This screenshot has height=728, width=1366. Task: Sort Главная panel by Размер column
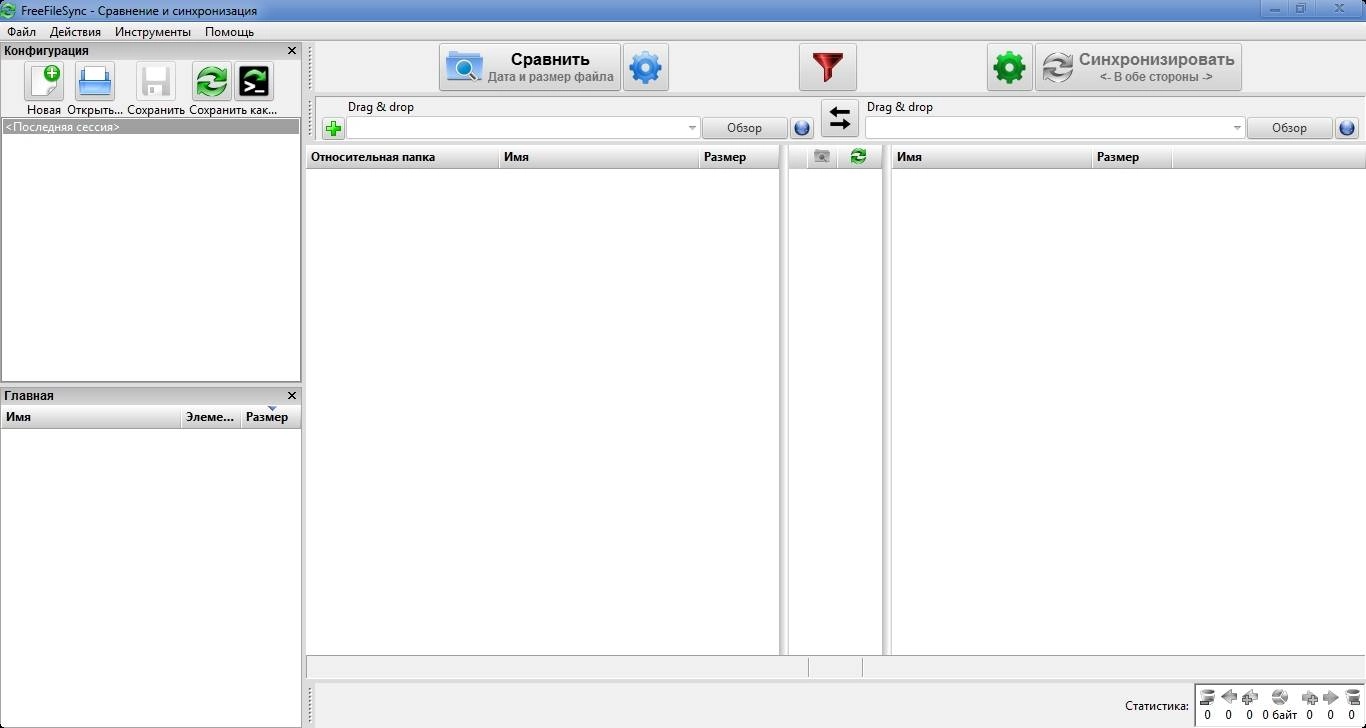click(x=271, y=417)
